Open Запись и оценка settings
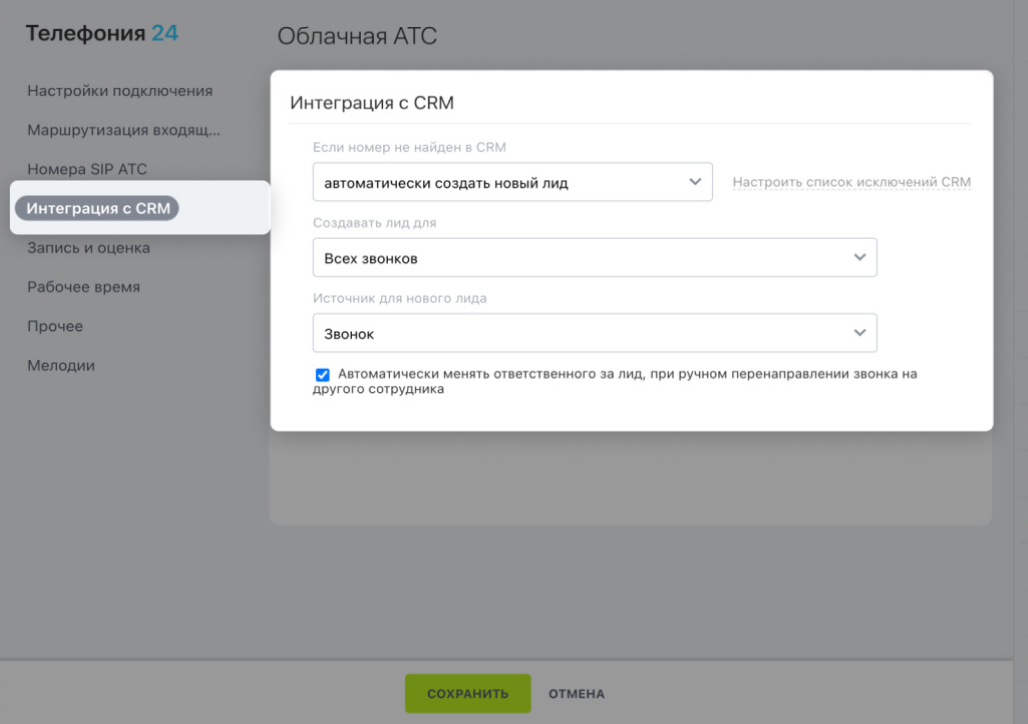 pos(89,248)
